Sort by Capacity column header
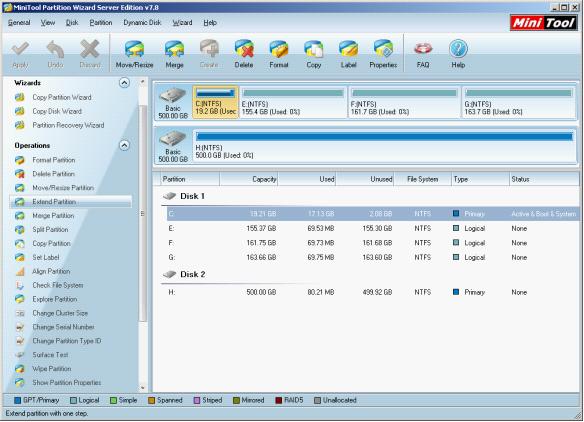The height and width of the screenshot is (422, 584). (249, 179)
